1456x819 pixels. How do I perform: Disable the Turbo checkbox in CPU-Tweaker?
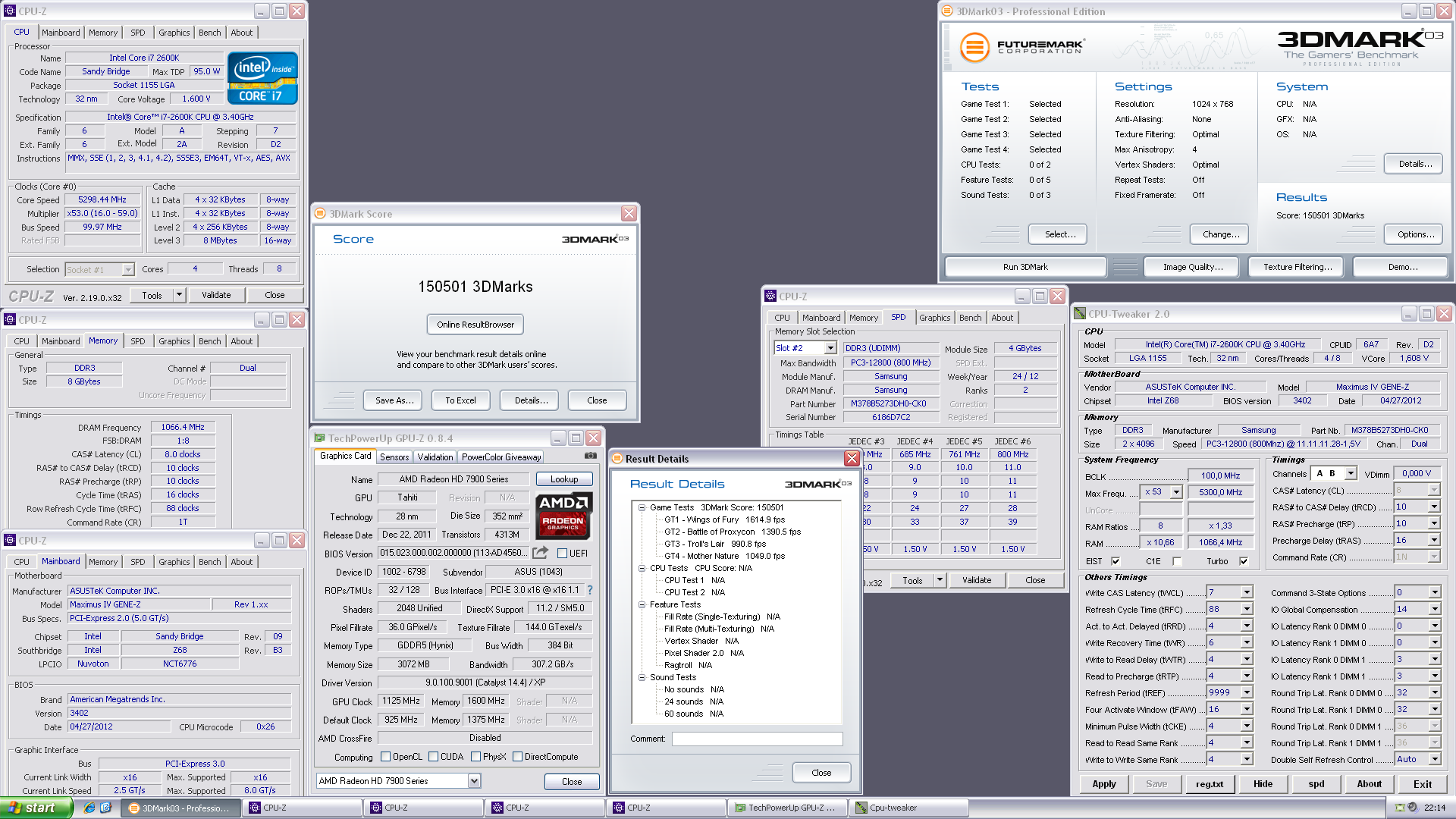click(1244, 561)
